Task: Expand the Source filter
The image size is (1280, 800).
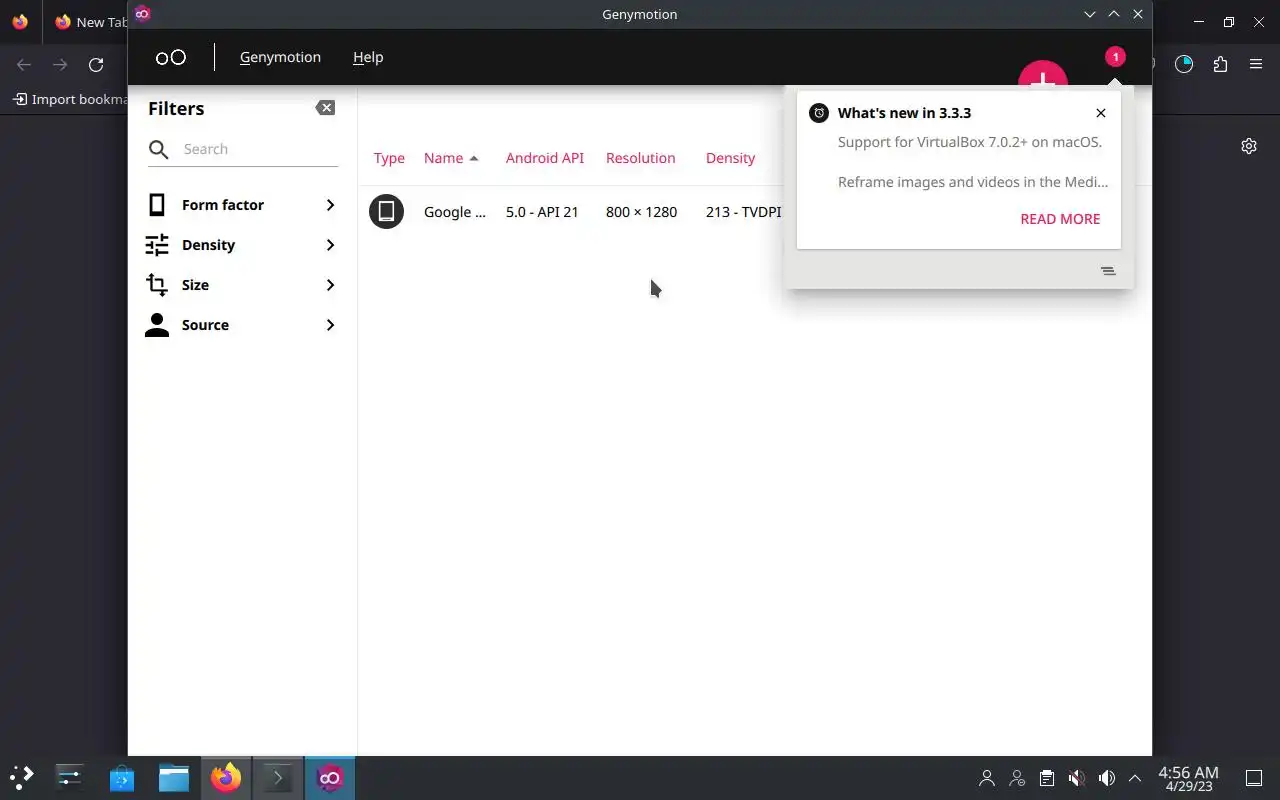Action: (242, 325)
